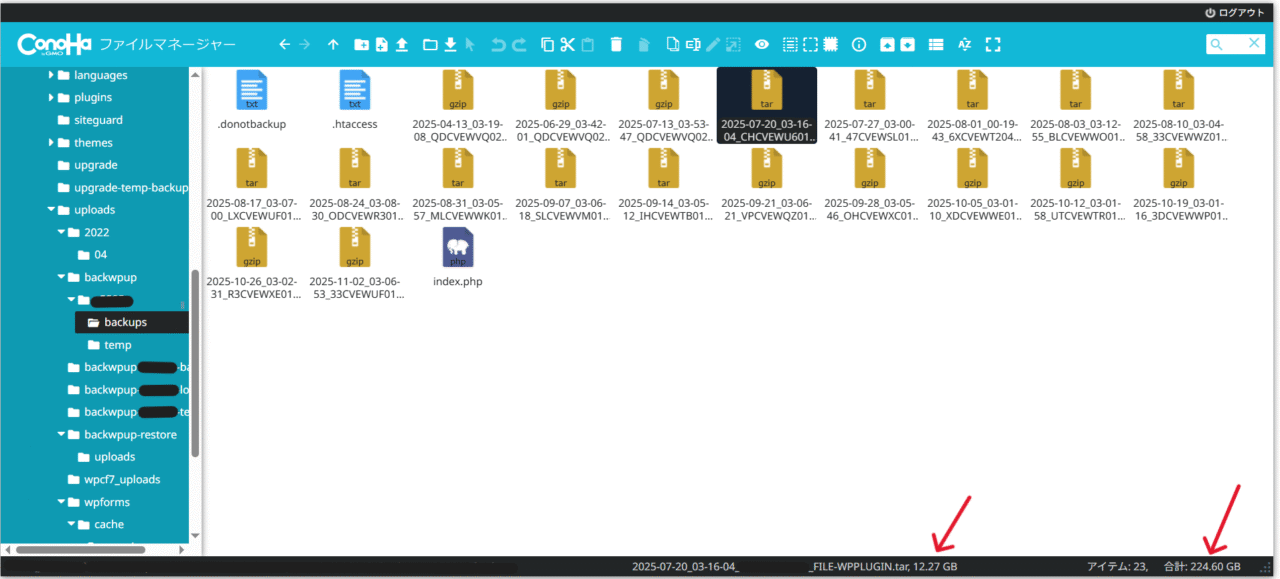Image resolution: width=1280 pixels, height=579 pixels.
Task: Click the A-Z sort icon
Action: [x=965, y=45]
